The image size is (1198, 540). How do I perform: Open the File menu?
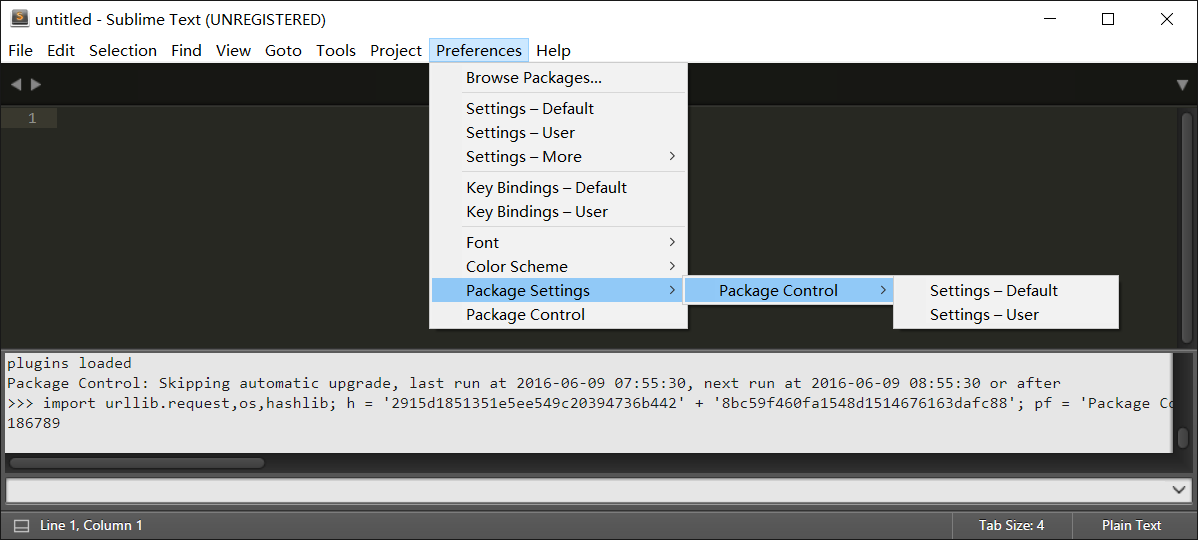click(21, 50)
